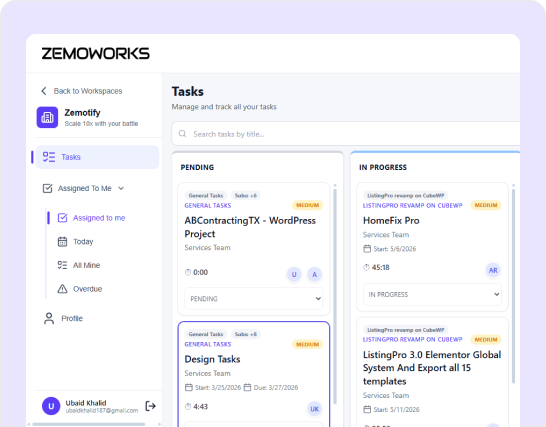This screenshot has height=427, width=546.
Task: Click the IN PROGRESS column header
Action: [x=383, y=167]
